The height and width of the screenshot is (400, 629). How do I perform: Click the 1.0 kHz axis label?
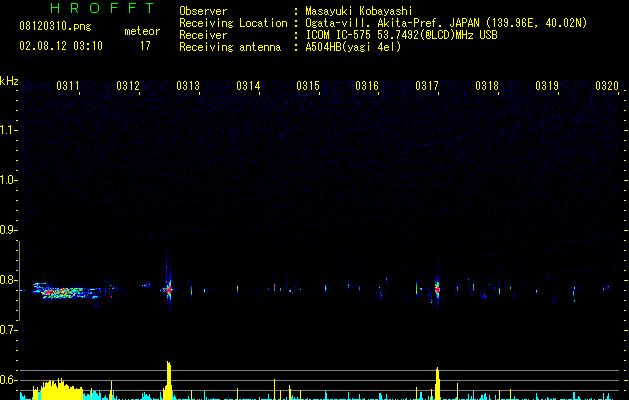[x=8, y=180]
